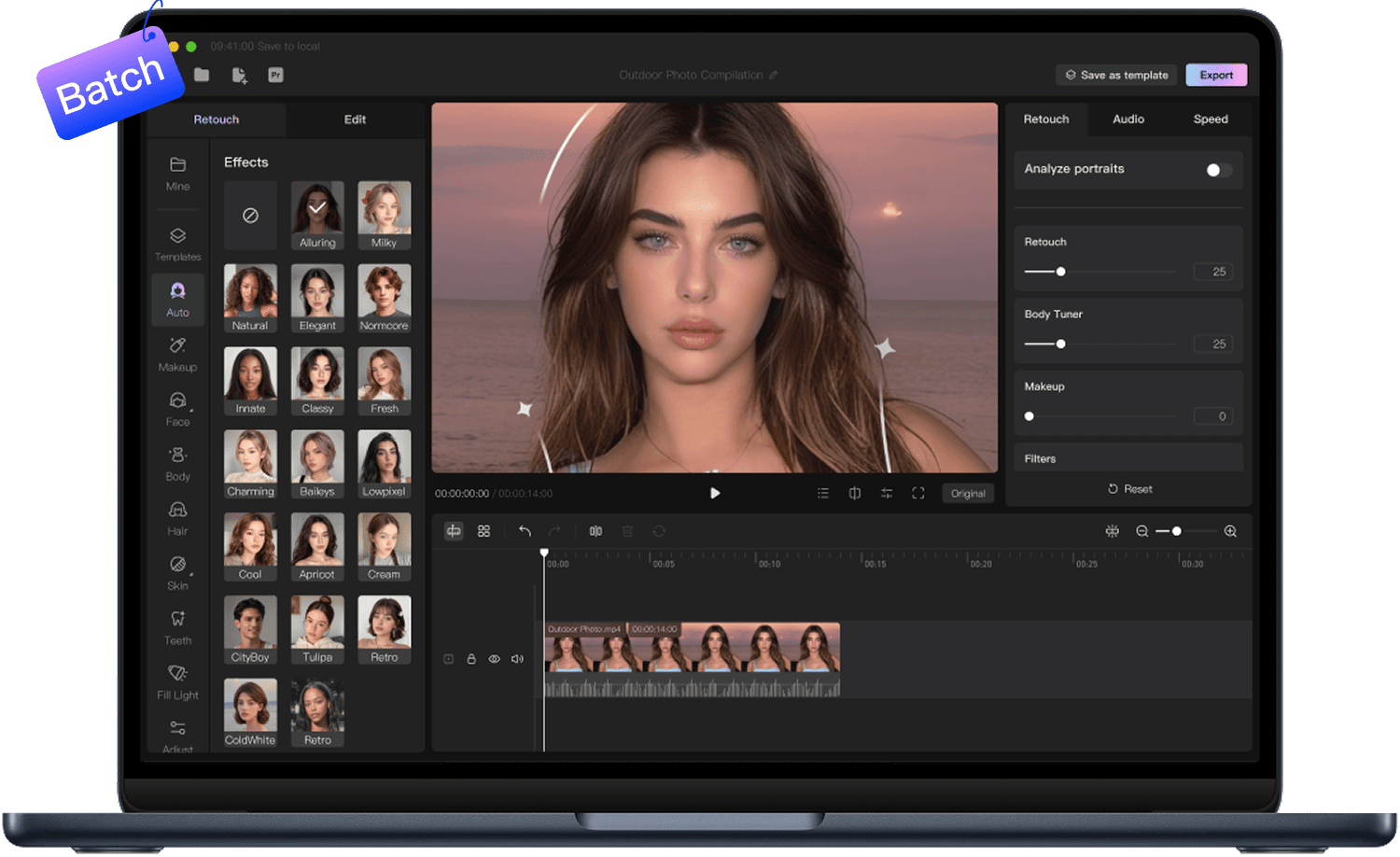Hide the video track with eye icon
Viewport: 1400px width, 857px height.
pos(494,659)
